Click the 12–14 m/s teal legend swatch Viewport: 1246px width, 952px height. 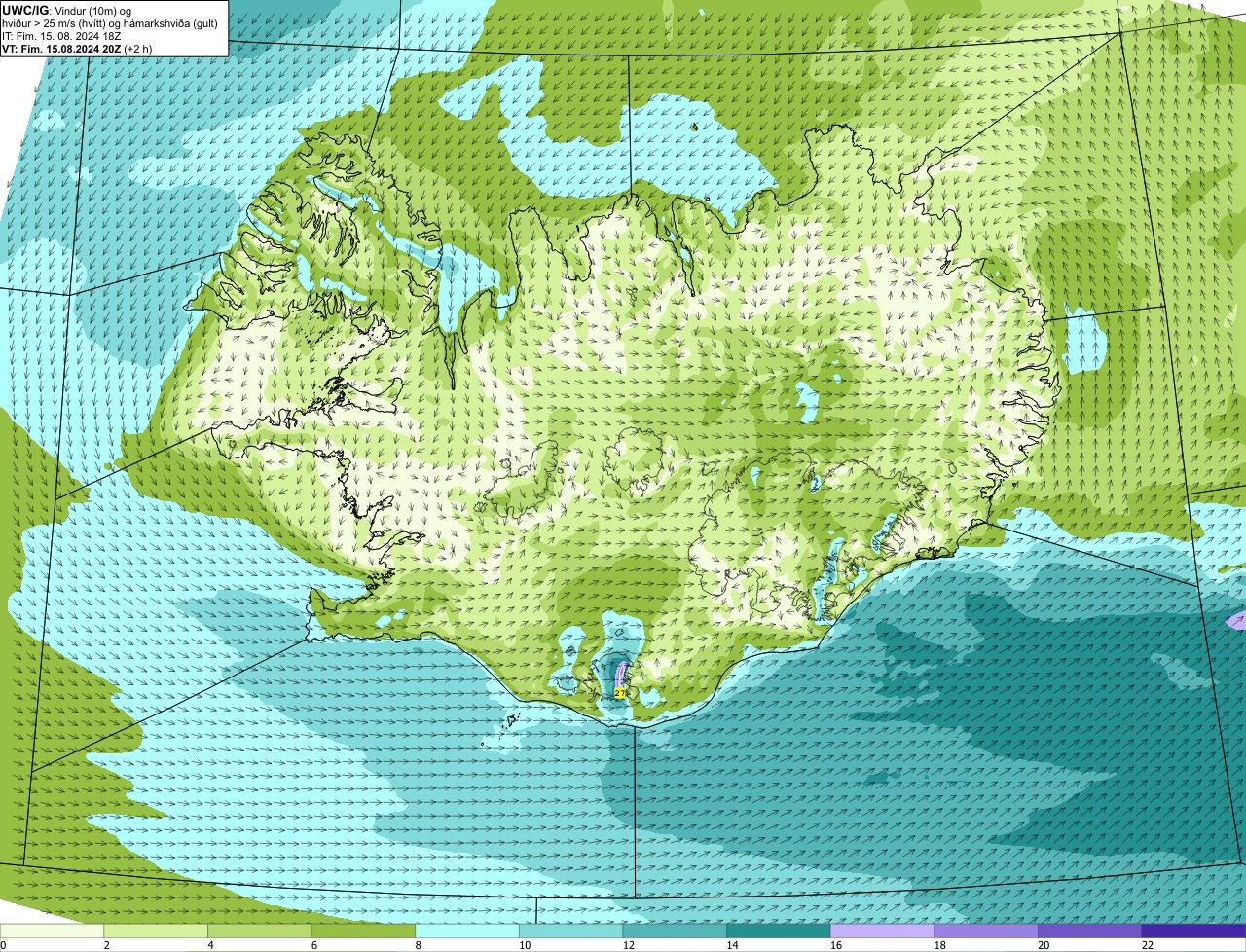(x=675, y=932)
